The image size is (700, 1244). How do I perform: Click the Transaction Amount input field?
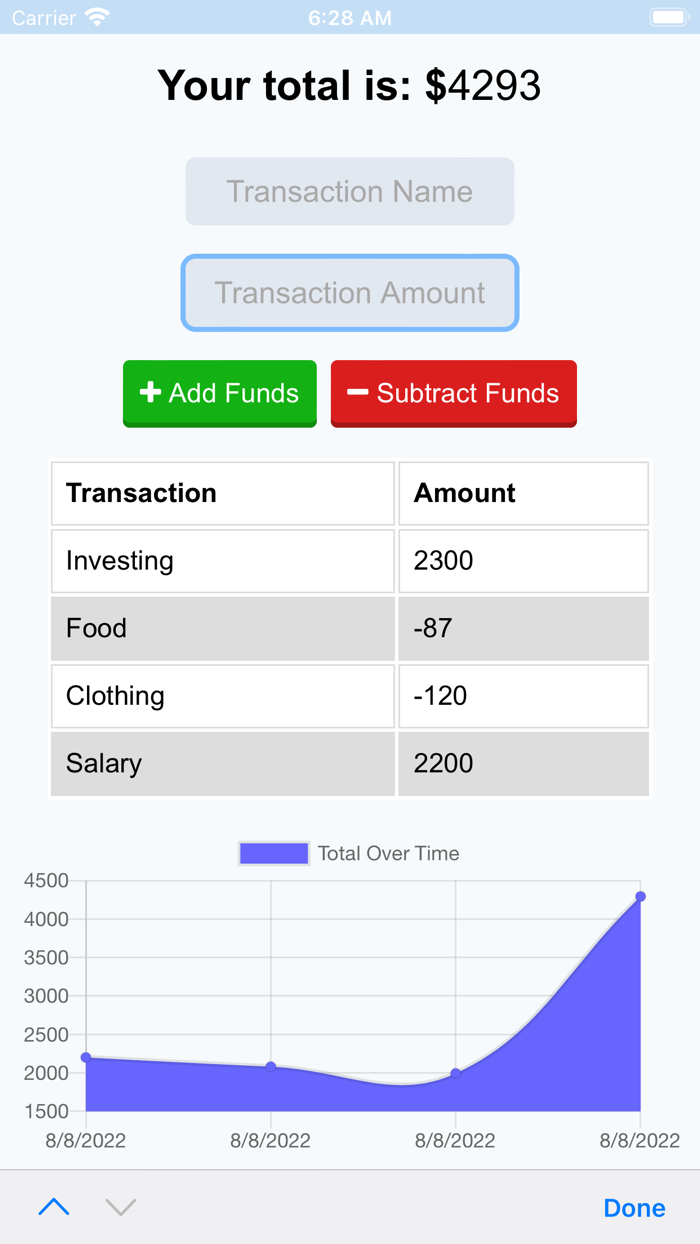coord(349,293)
